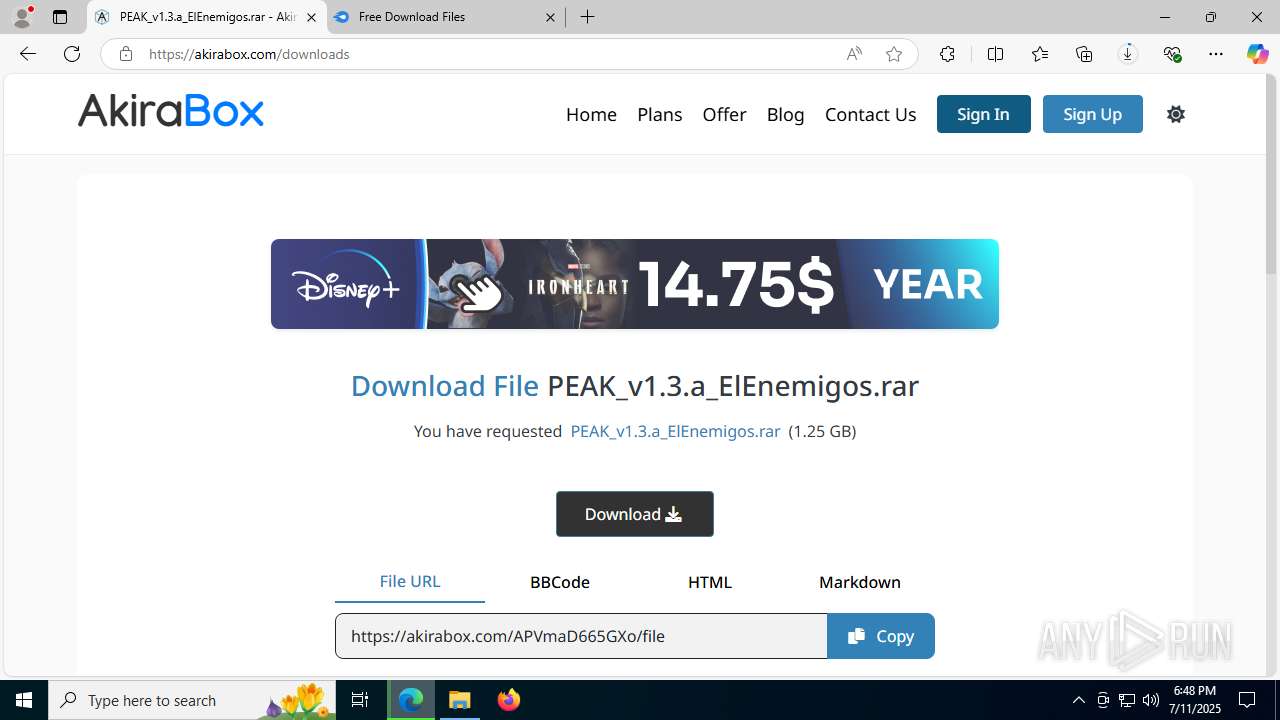1280x720 pixels.
Task: Visit the Blog page
Action: coord(785,114)
